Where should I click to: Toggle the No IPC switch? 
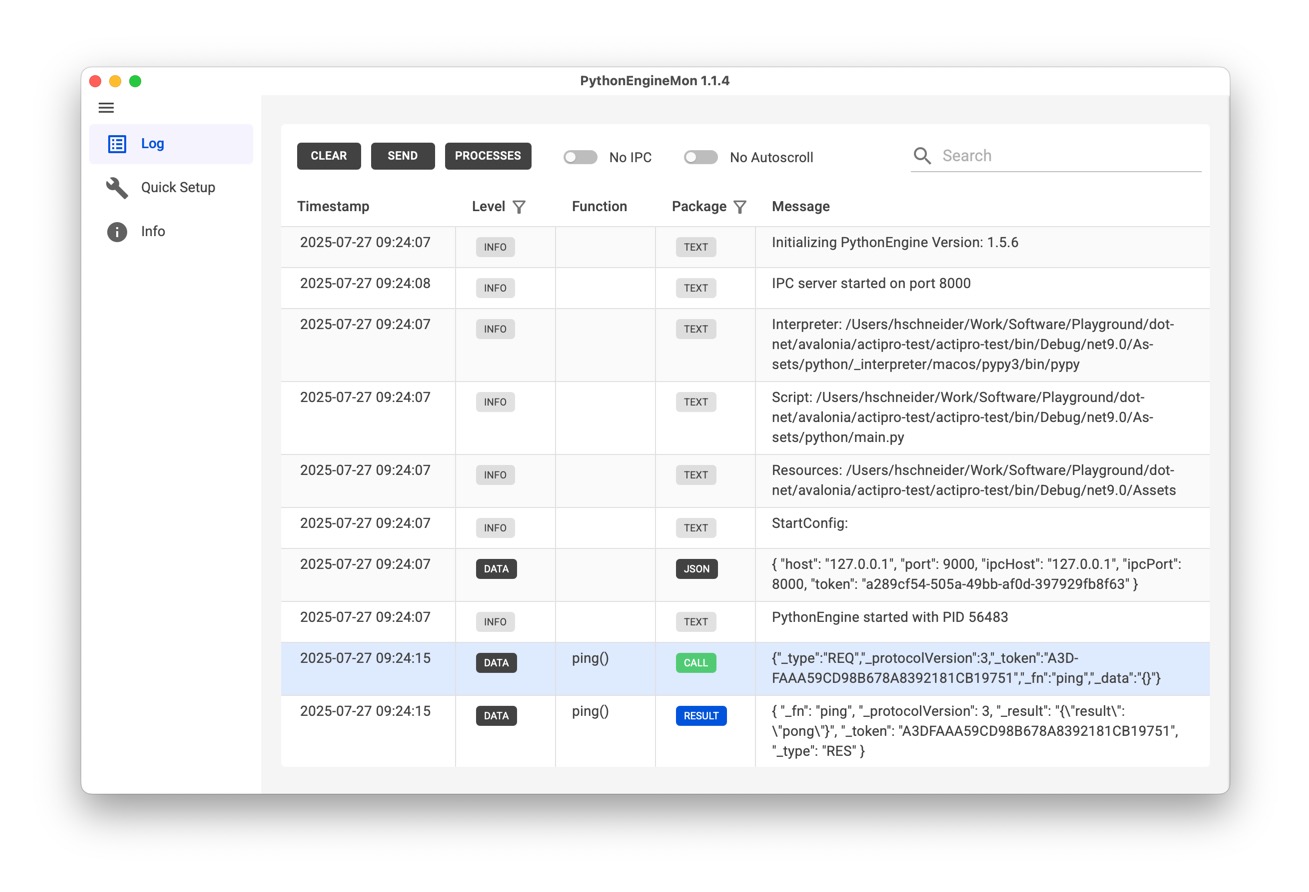point(580,157)
